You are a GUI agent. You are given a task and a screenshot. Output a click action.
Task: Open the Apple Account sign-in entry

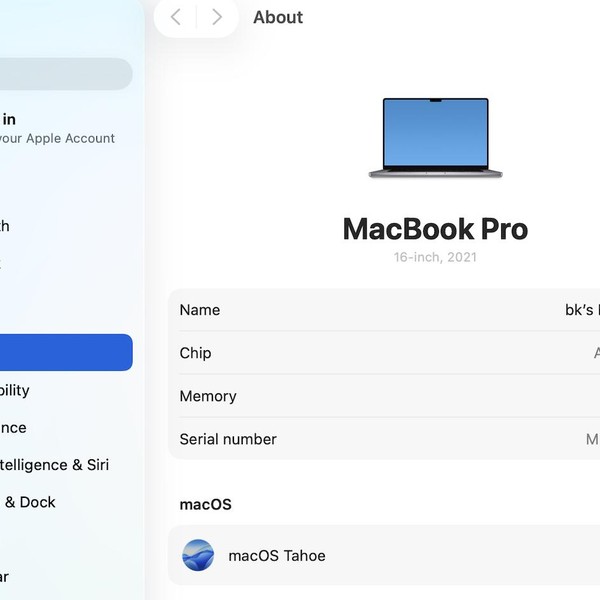pyautogui.click(x=57, y=129)
